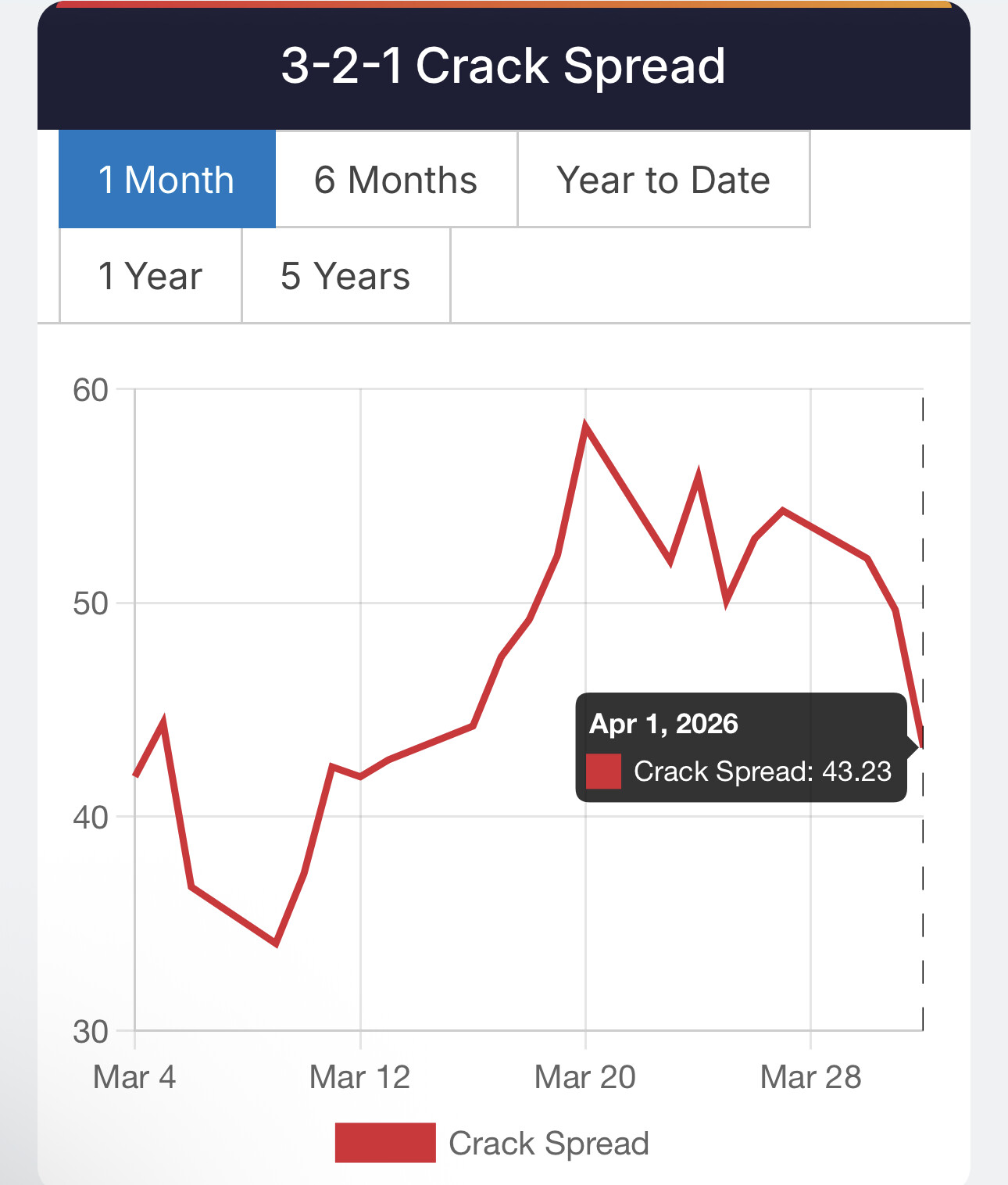Viewport: 1008px width, 1185px height.
Task: Click the red Crack Spread legend swatch
Action: (385, 1143)
